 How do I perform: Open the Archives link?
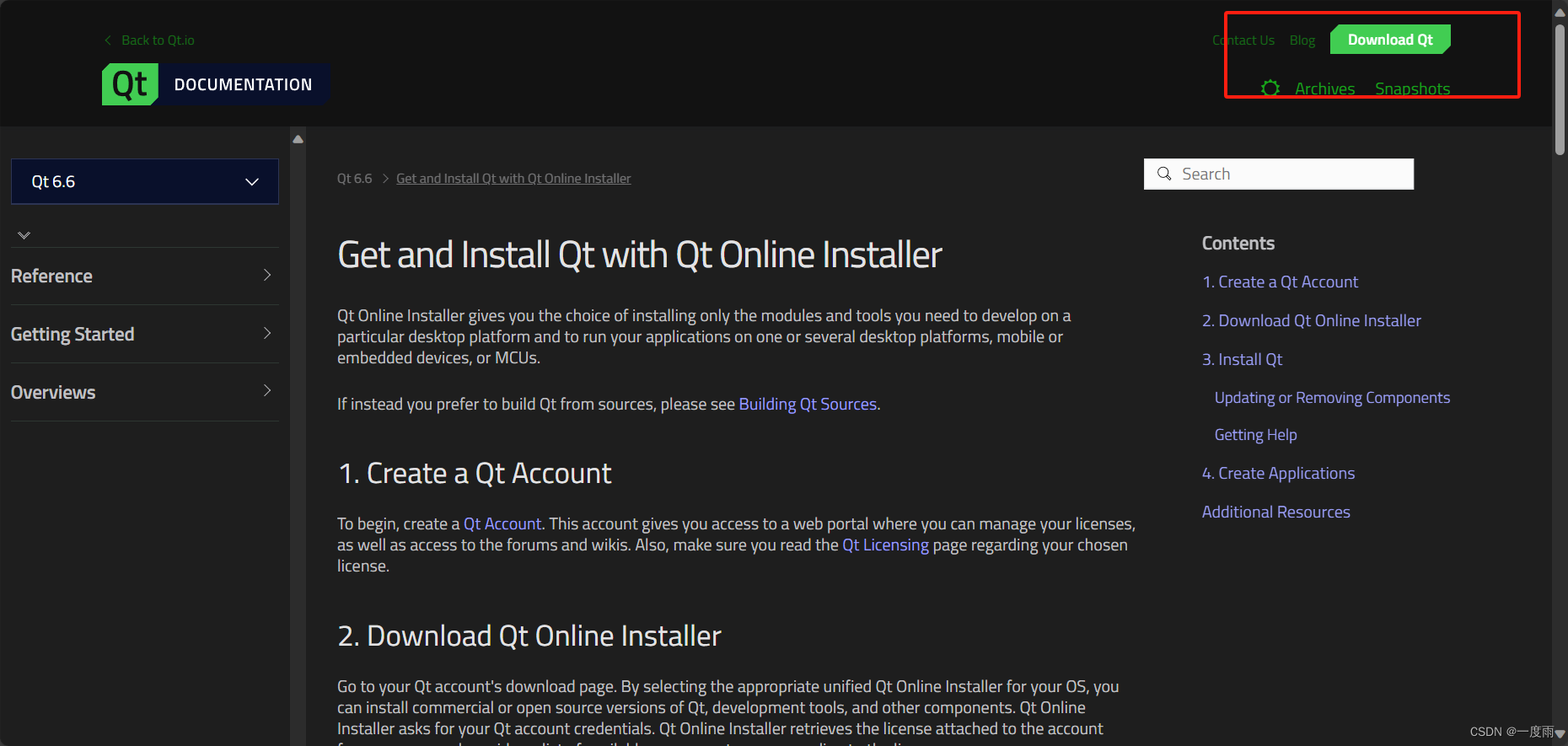click(x=1325, y=89)
